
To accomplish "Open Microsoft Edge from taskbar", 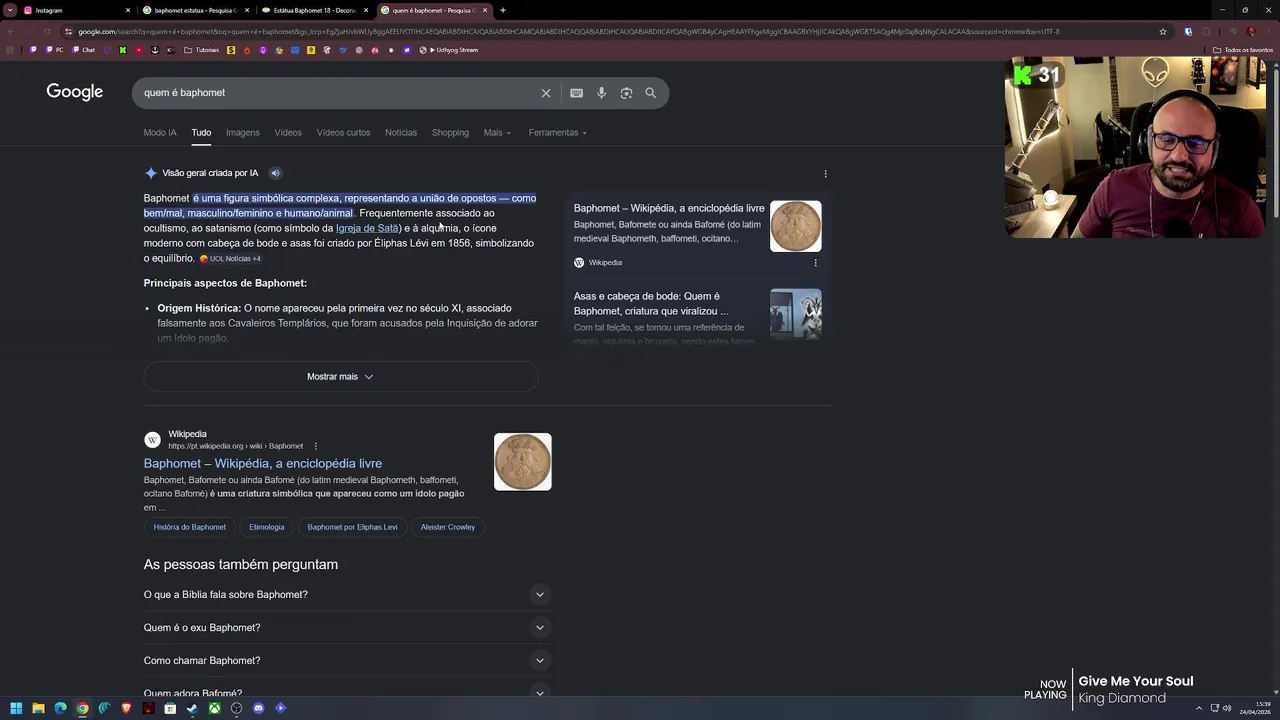I will coord(60,708).
